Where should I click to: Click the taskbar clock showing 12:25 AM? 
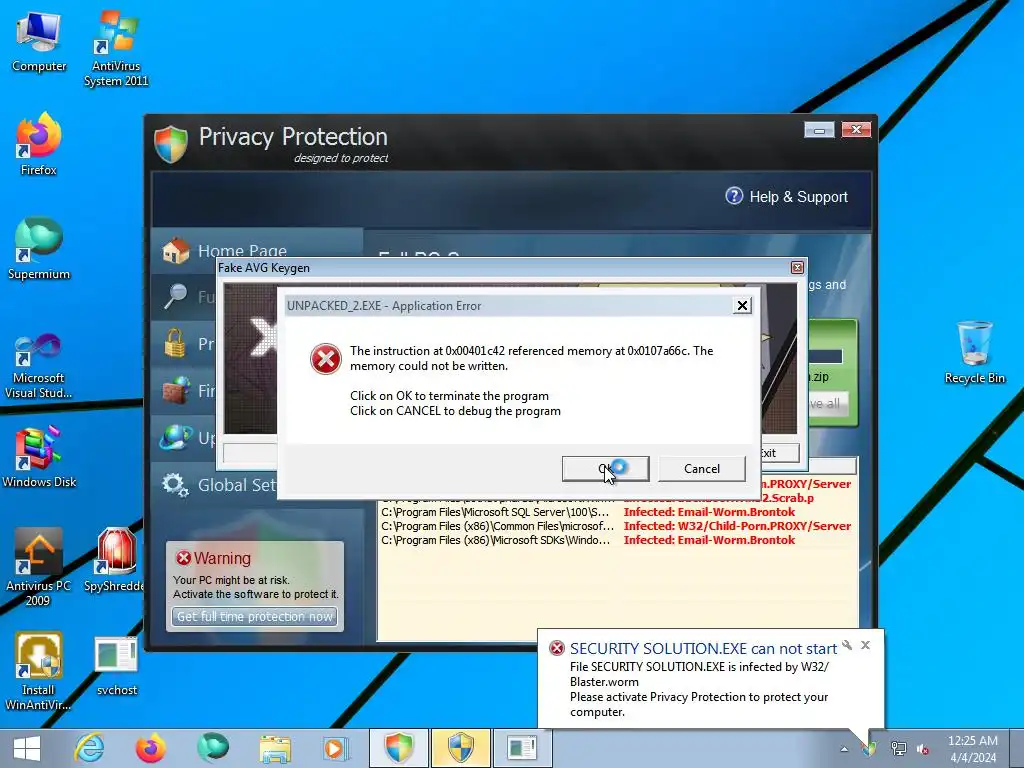coord(972,748)
